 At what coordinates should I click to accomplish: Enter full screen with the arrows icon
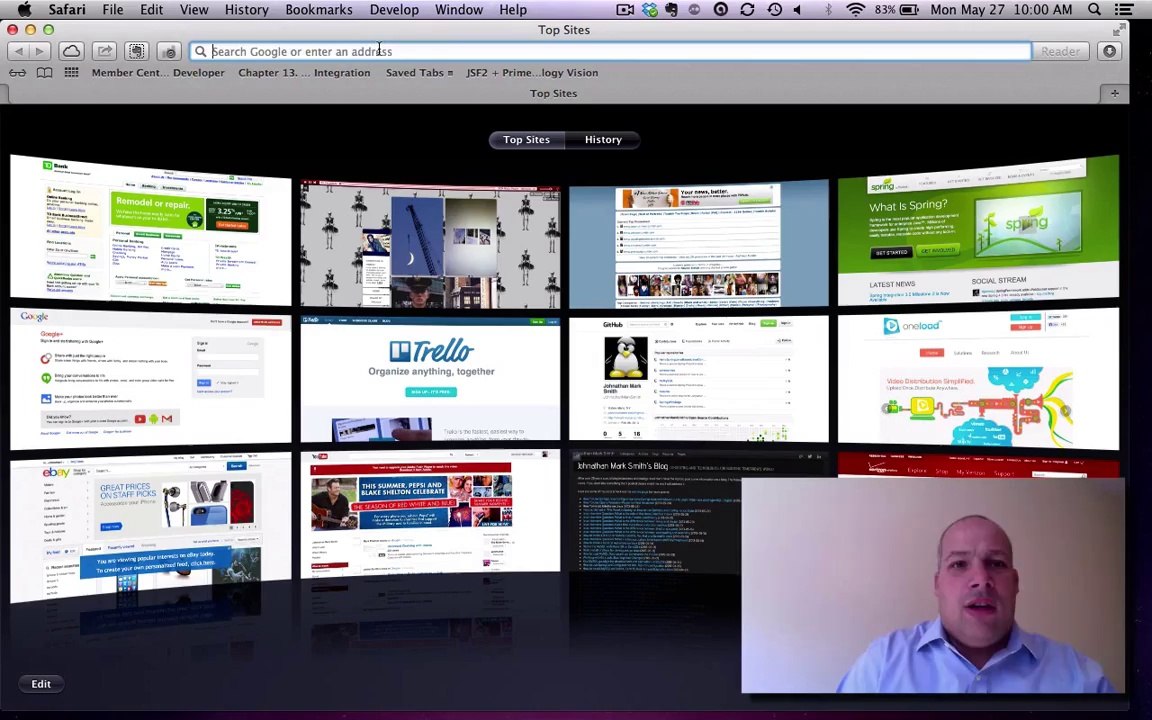pyautogui.click(x=1119, y=29)
